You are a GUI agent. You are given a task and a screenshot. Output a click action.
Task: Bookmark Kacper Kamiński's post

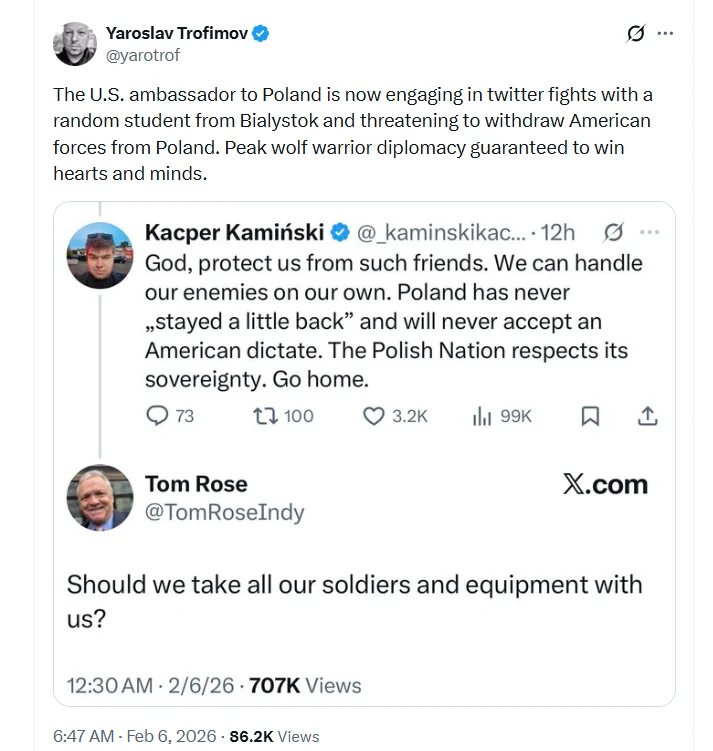click(x=590, y=416)
